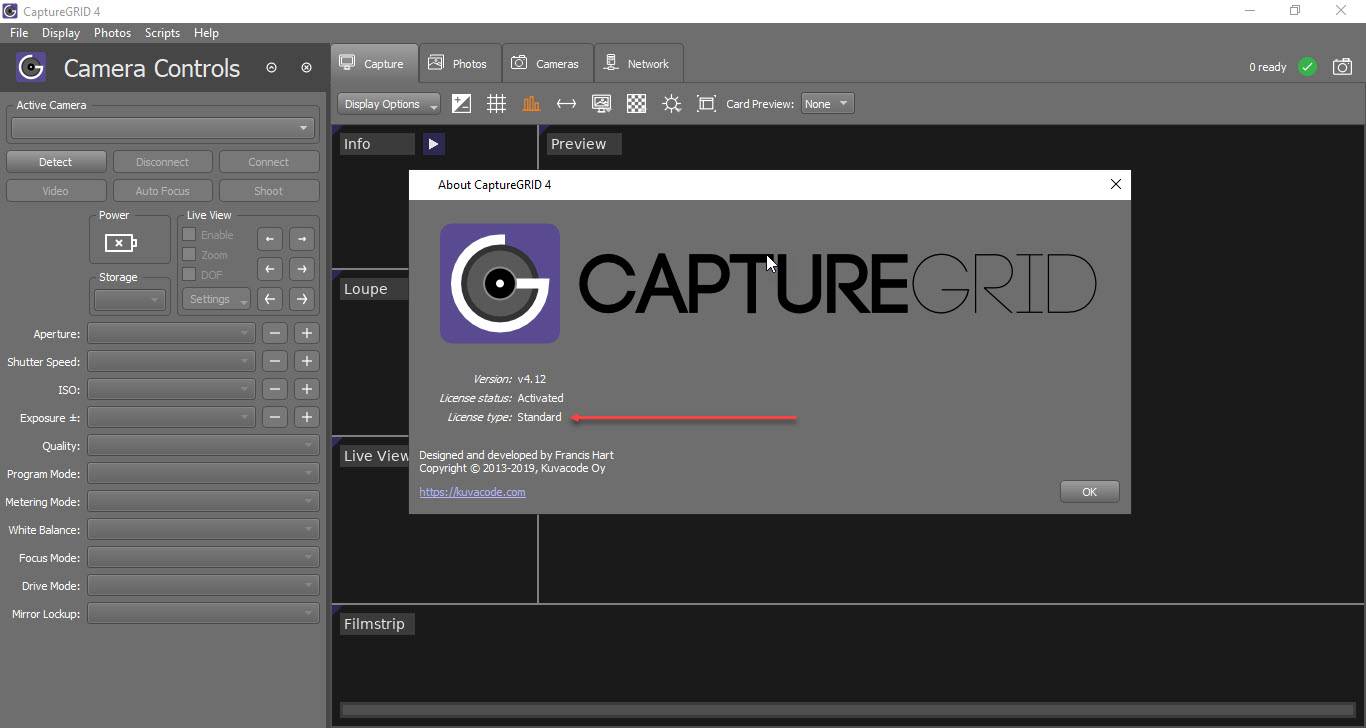Open the Mirror Lockup dropdown
Screen dimensions: 1366x728
(203, 614)
